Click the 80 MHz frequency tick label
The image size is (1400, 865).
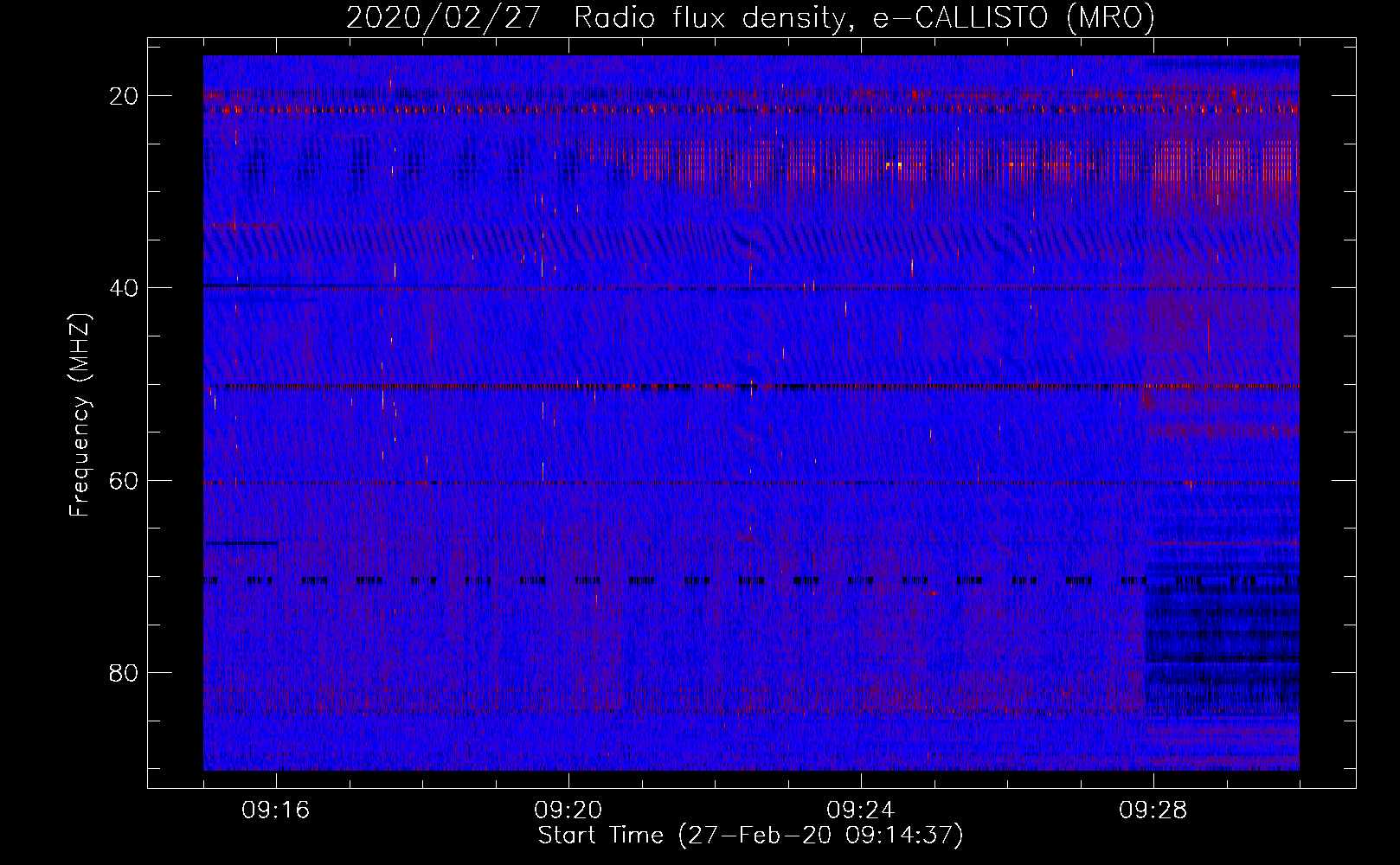click(124, 672)
